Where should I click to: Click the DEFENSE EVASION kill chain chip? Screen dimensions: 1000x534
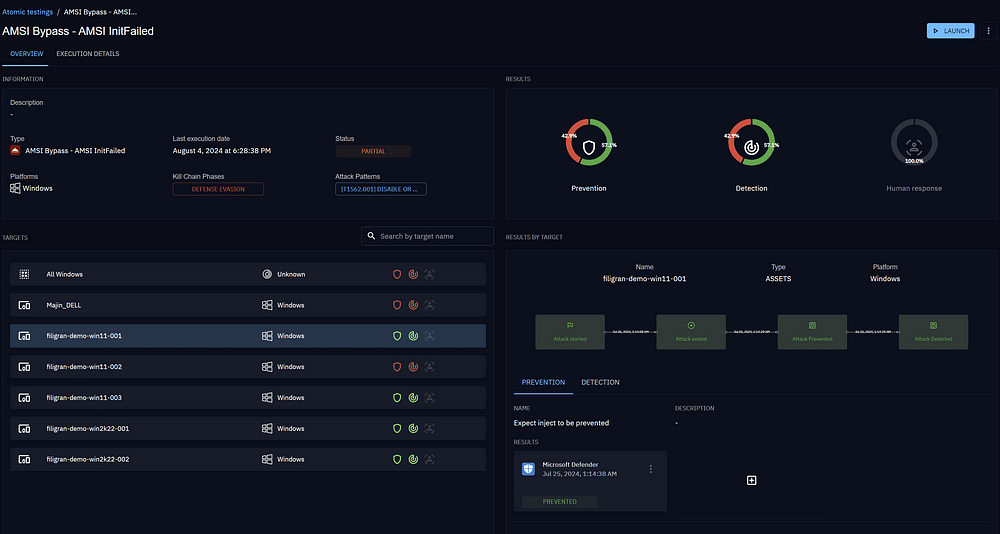218,189
